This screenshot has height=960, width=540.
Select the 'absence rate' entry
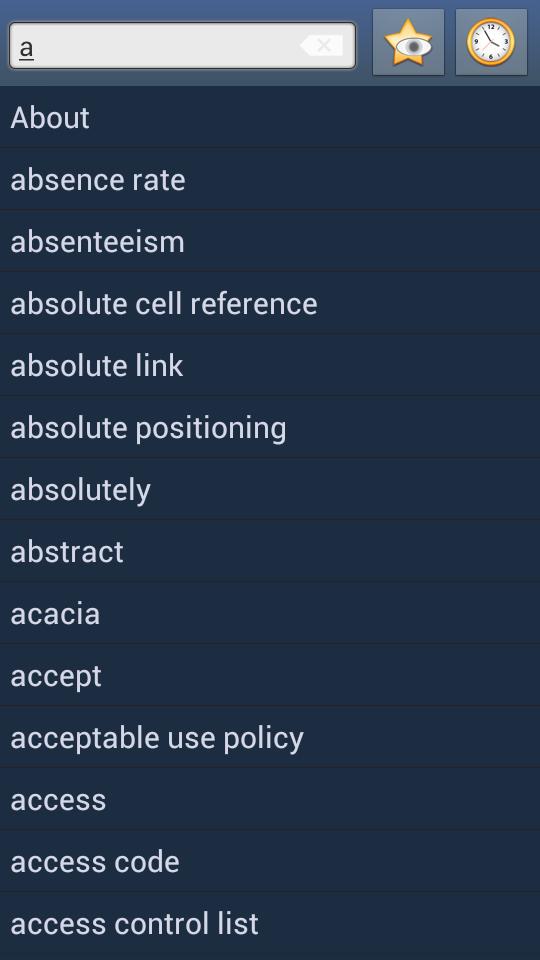coord(270,179)
